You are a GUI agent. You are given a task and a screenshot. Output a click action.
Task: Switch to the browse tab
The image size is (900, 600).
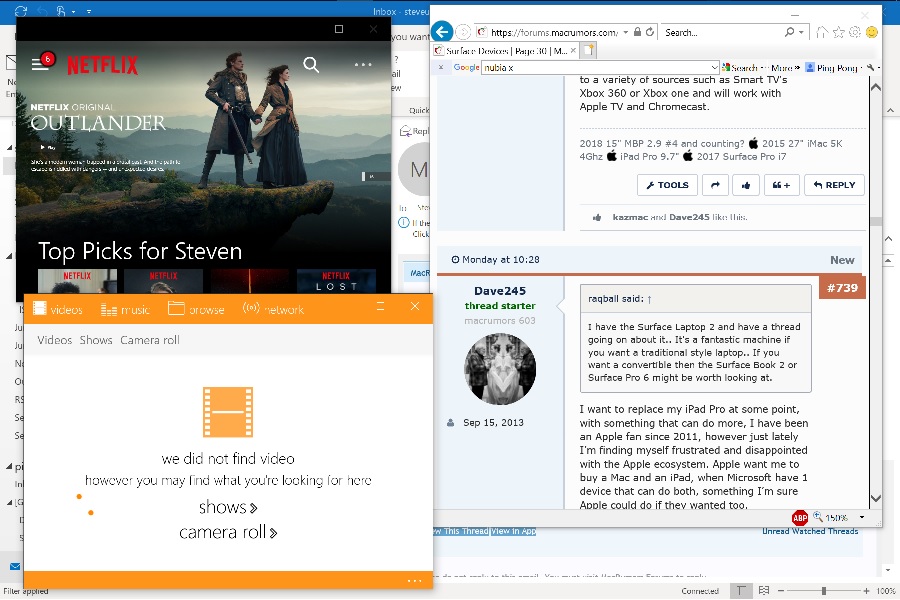pyautogui.click(x=196, y=309)
